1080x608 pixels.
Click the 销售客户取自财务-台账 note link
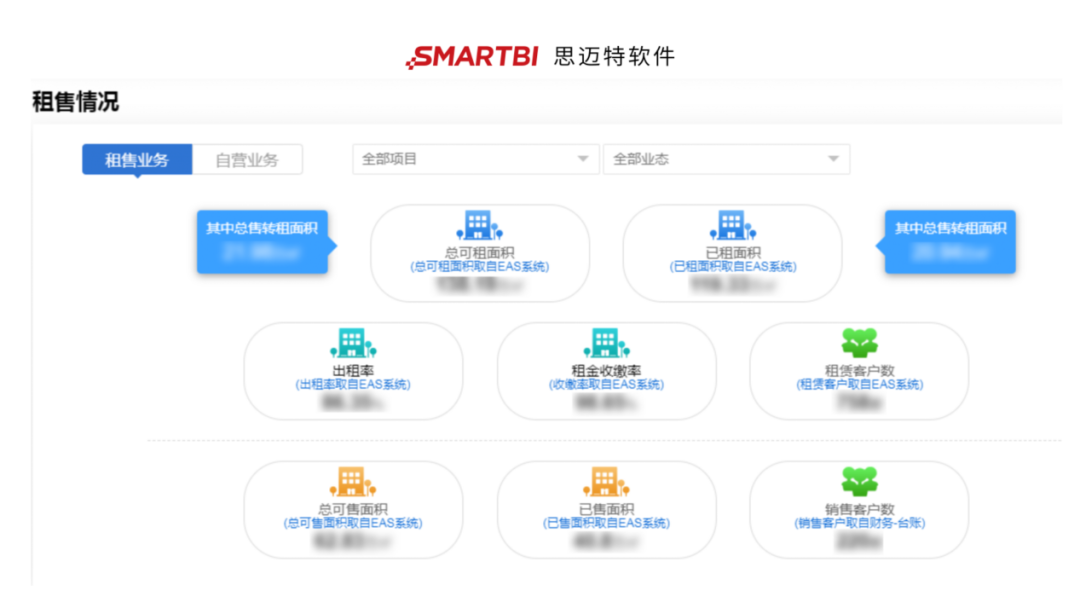[859, 523]
